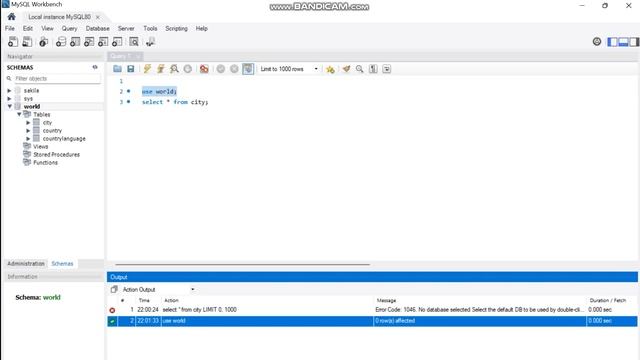Viewport: 640px width, 360px height.
Task: Execute statement under cursor icon
Action: (x=161, y=69)
